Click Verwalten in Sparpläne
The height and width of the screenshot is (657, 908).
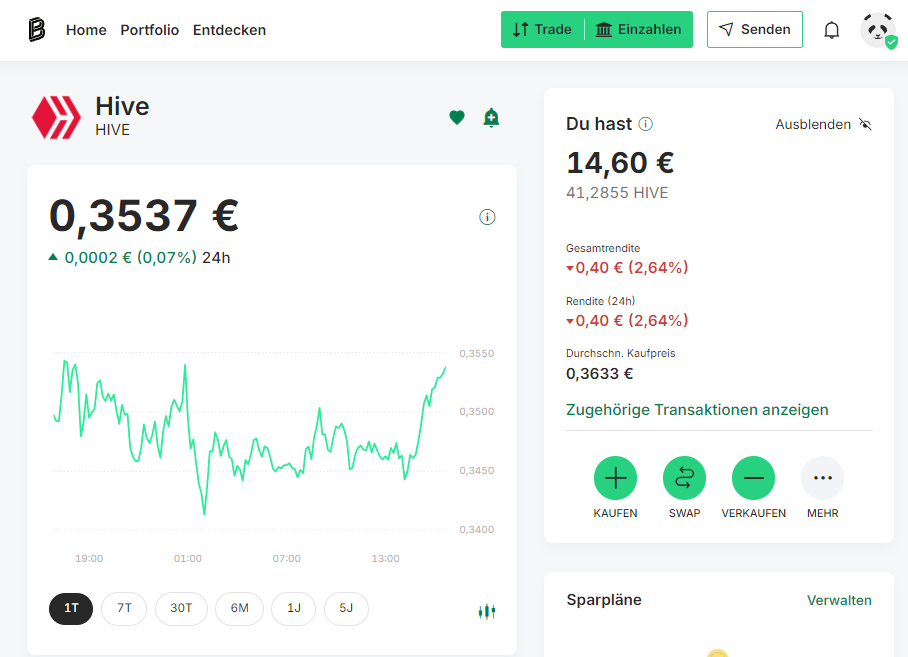click(839, 600)
